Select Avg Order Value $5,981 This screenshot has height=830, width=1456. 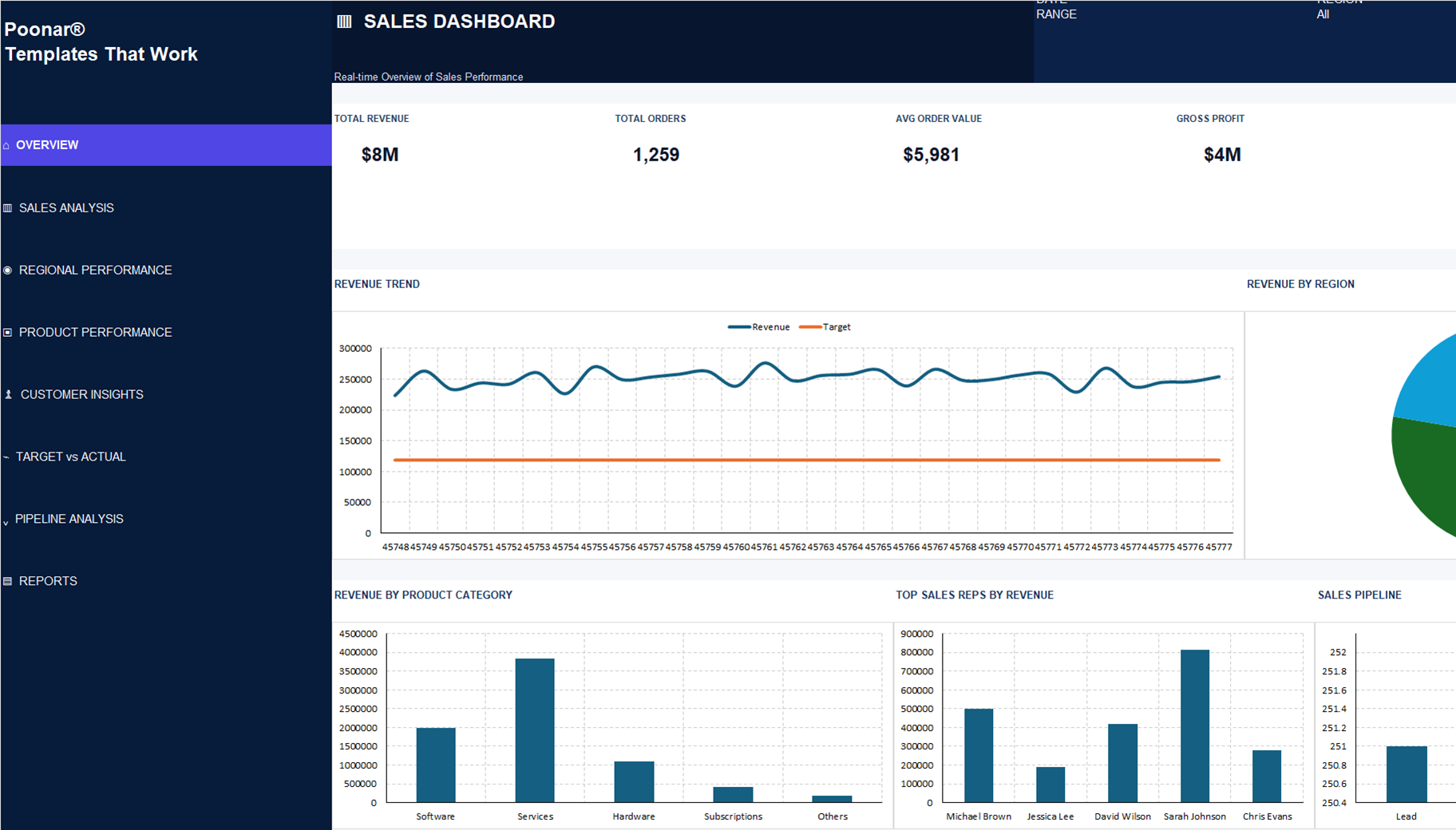pyautogui.click(x=932, y=155)
